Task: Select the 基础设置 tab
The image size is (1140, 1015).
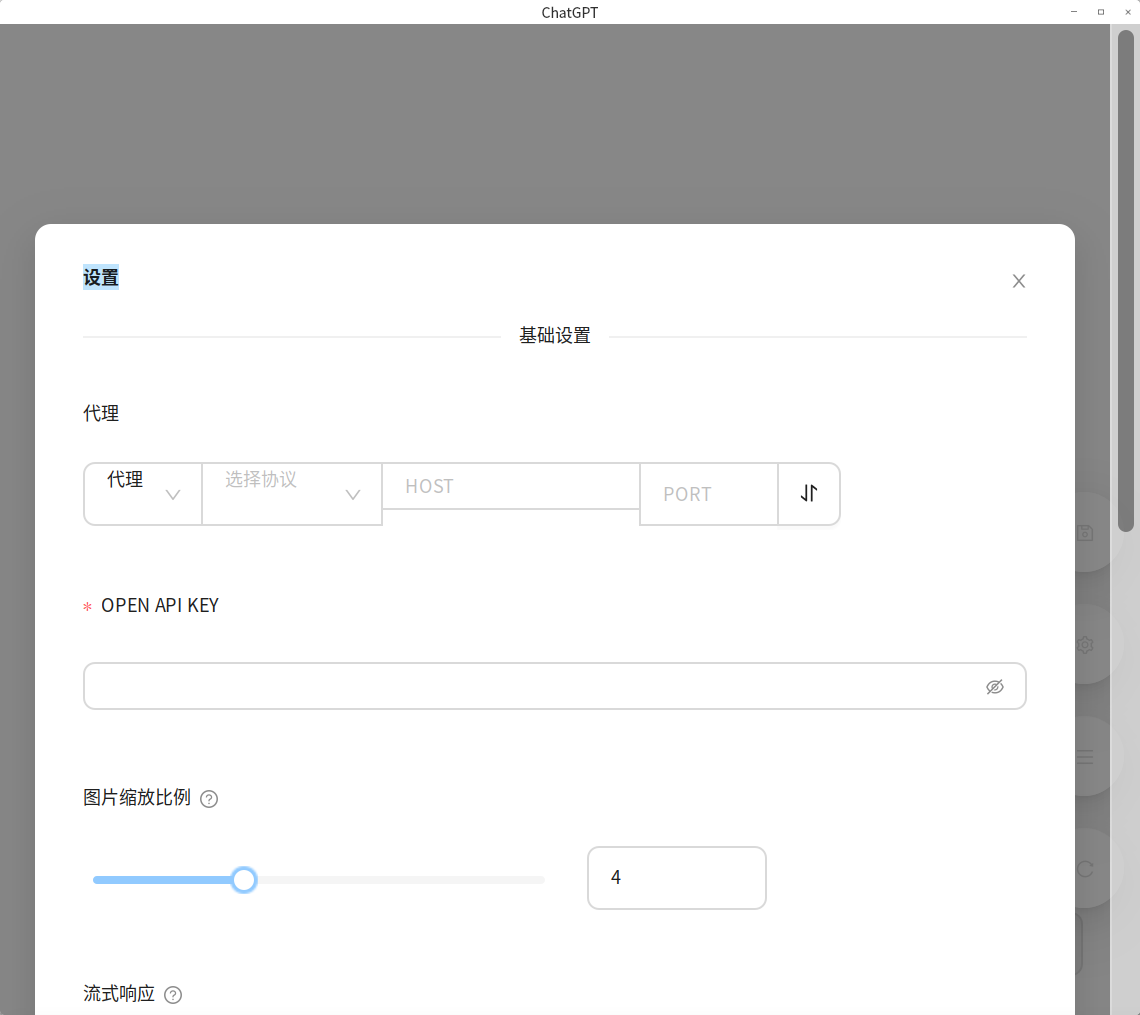Action: tap(554, 336)
